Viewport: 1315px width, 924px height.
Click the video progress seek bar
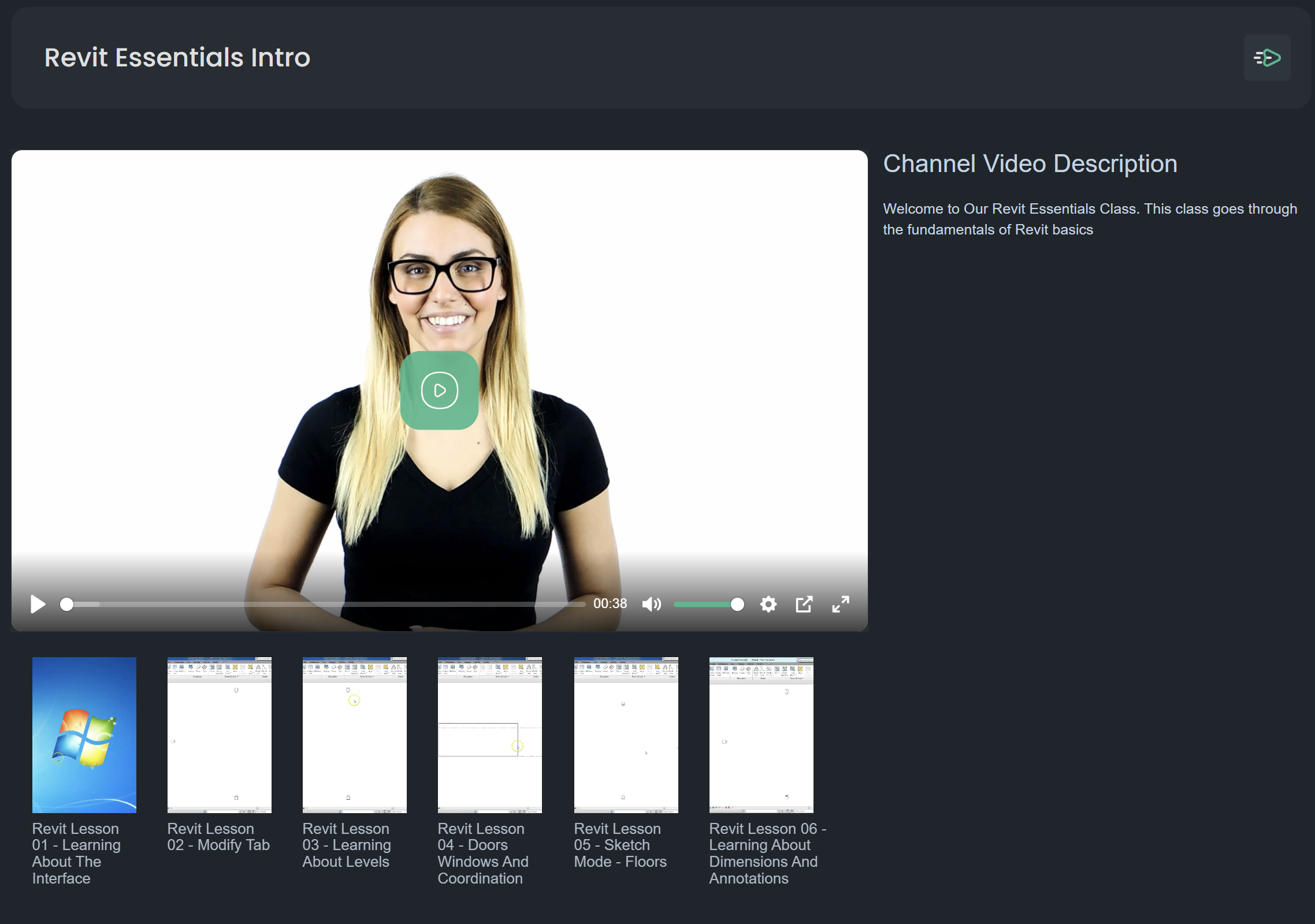324,604
